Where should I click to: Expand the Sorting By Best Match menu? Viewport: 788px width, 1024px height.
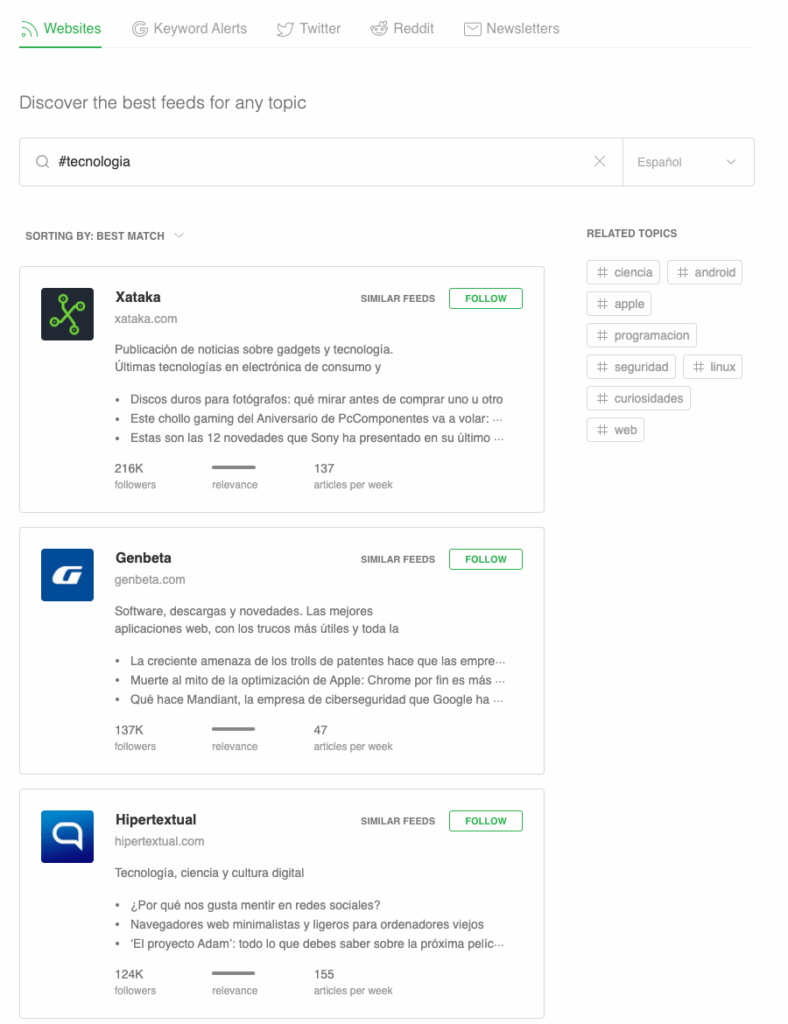tap(104, 236)
